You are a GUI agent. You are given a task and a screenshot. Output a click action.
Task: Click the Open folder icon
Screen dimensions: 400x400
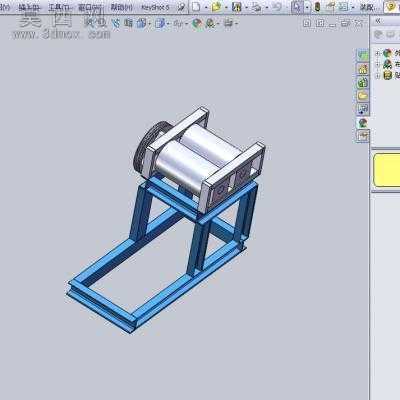[x=217, y=7]
